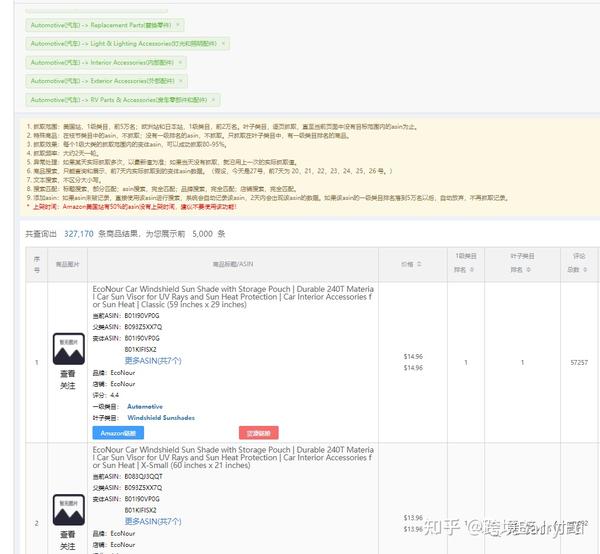Select brand EcoNour in row 2

(x=123, y=533)
